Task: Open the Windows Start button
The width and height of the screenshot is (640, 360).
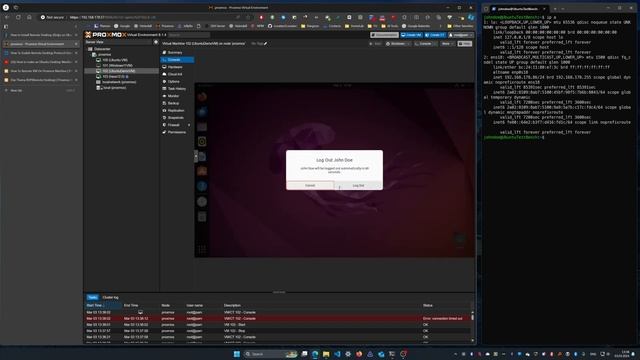Action: point(237,354)
